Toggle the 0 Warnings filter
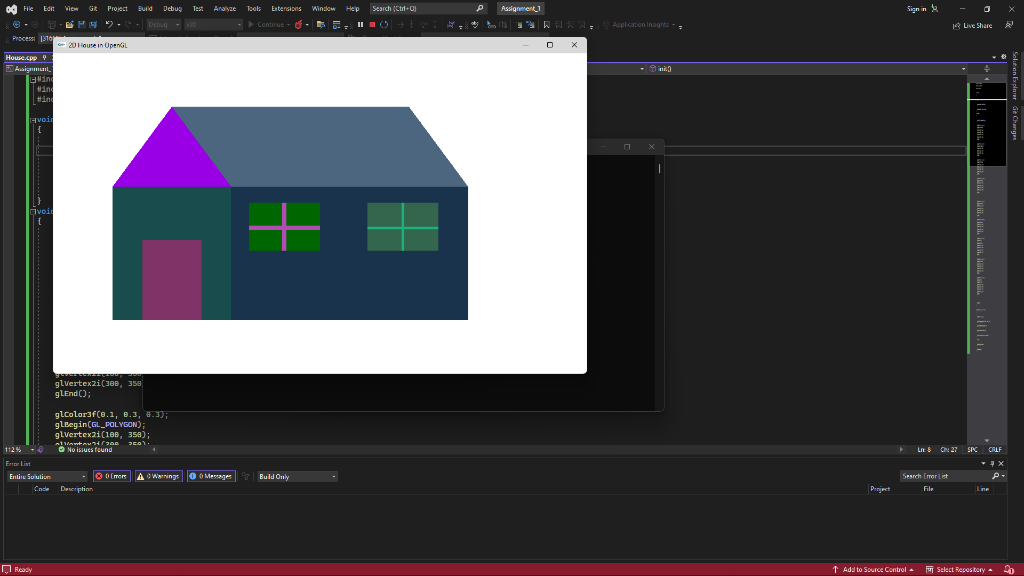This screenshot has width=1024, height=576. coord(158,476)
